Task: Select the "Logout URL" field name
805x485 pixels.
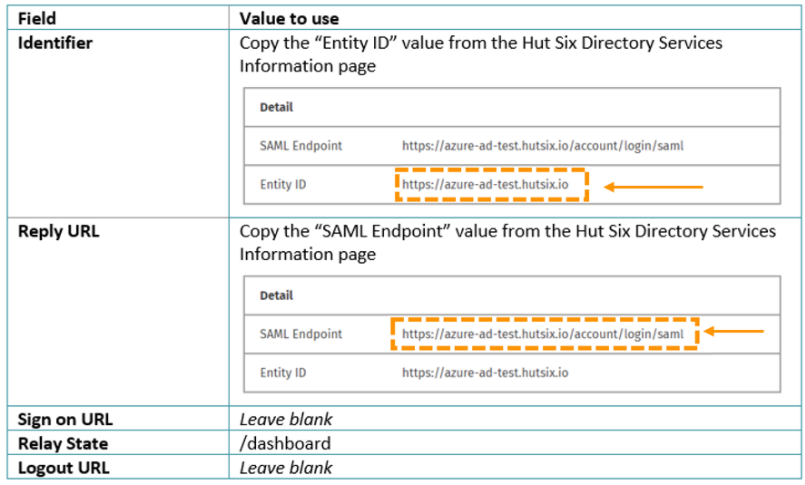Action: (64, 468)
